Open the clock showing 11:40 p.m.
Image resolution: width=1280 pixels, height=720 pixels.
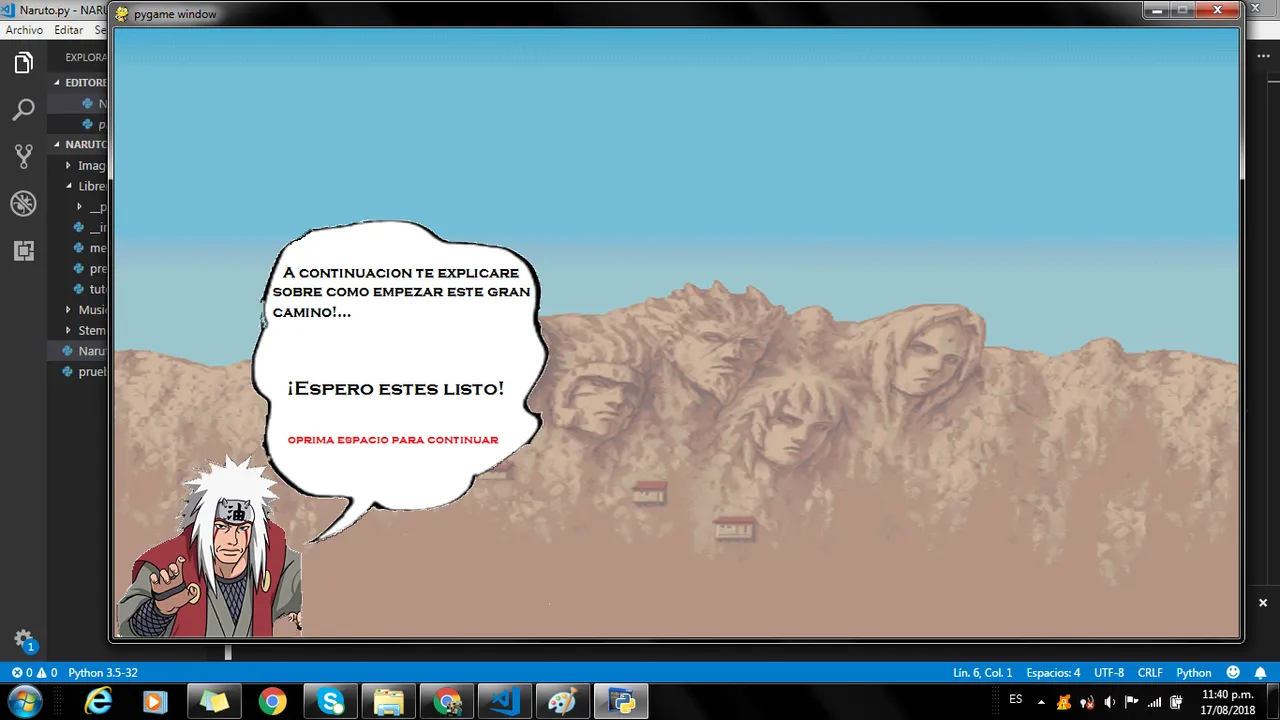pos(1227,702)
